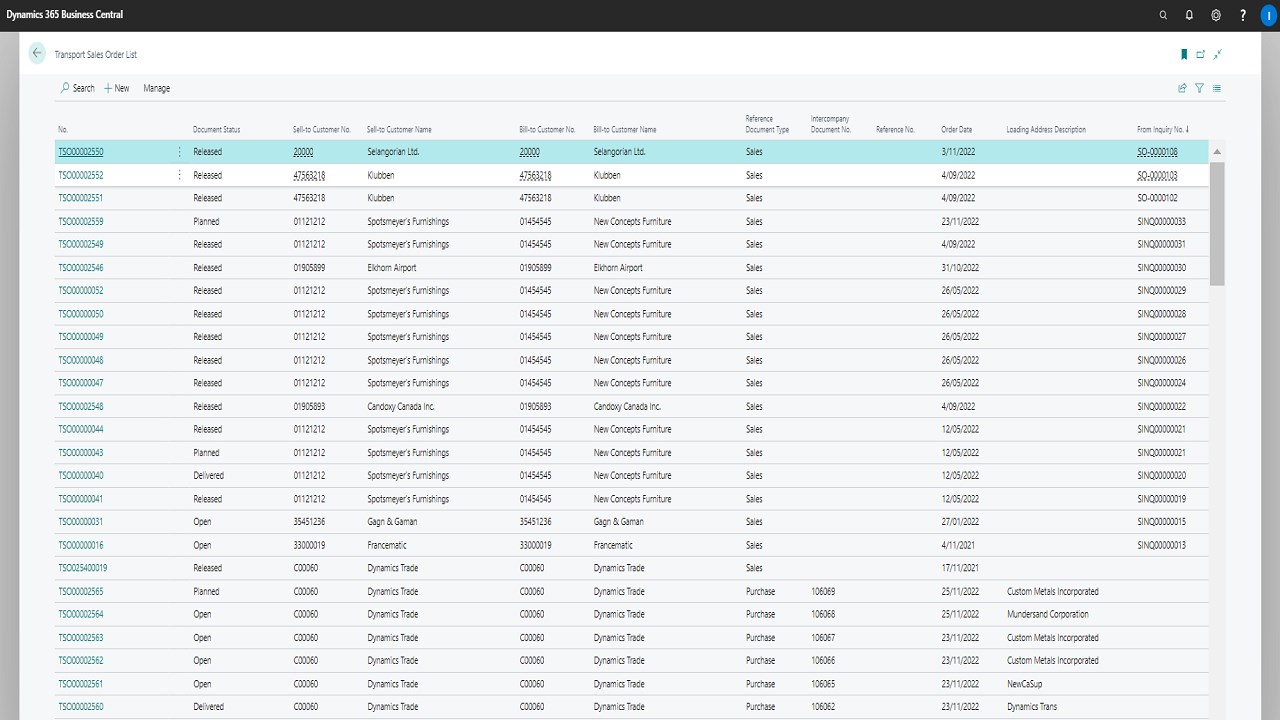
Task: Show more options for row TSO00002550
Action: tap(180, 152)
